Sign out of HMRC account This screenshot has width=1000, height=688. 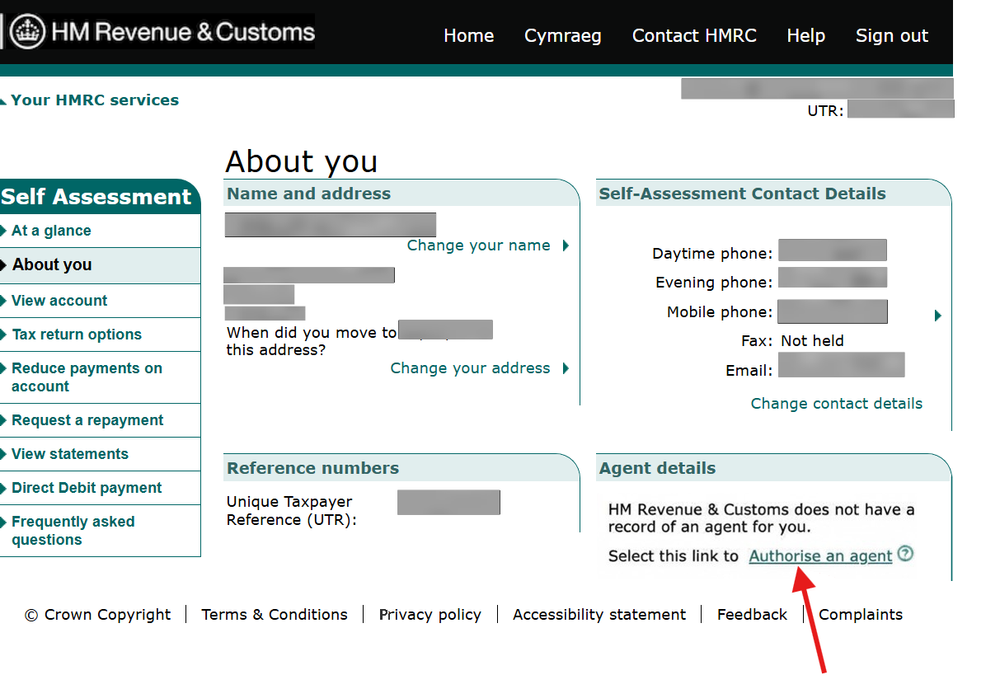pos(892,36)
